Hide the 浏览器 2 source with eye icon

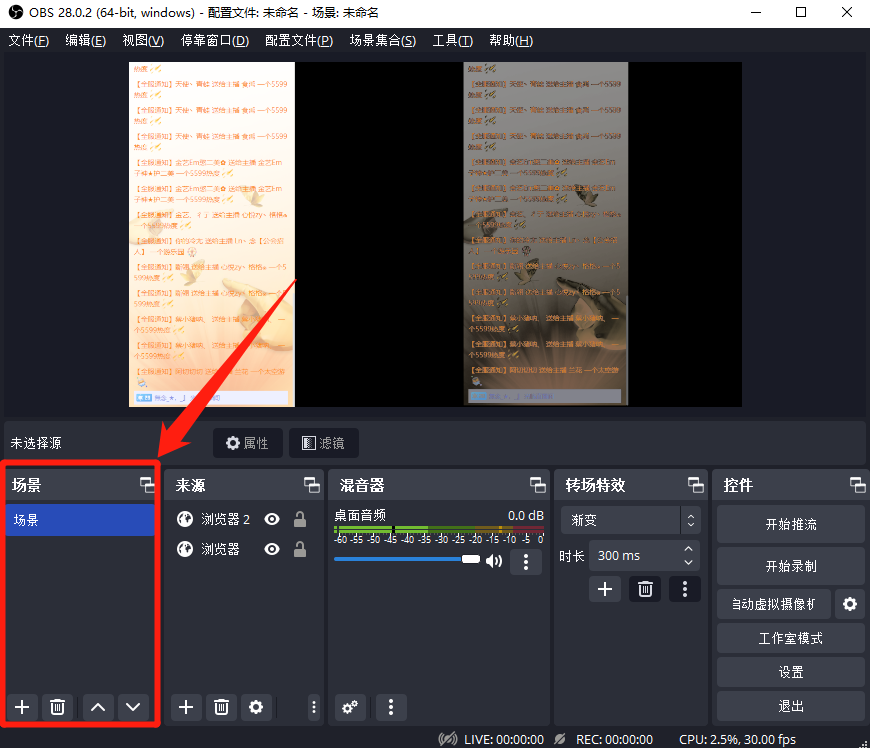(271, 519)
